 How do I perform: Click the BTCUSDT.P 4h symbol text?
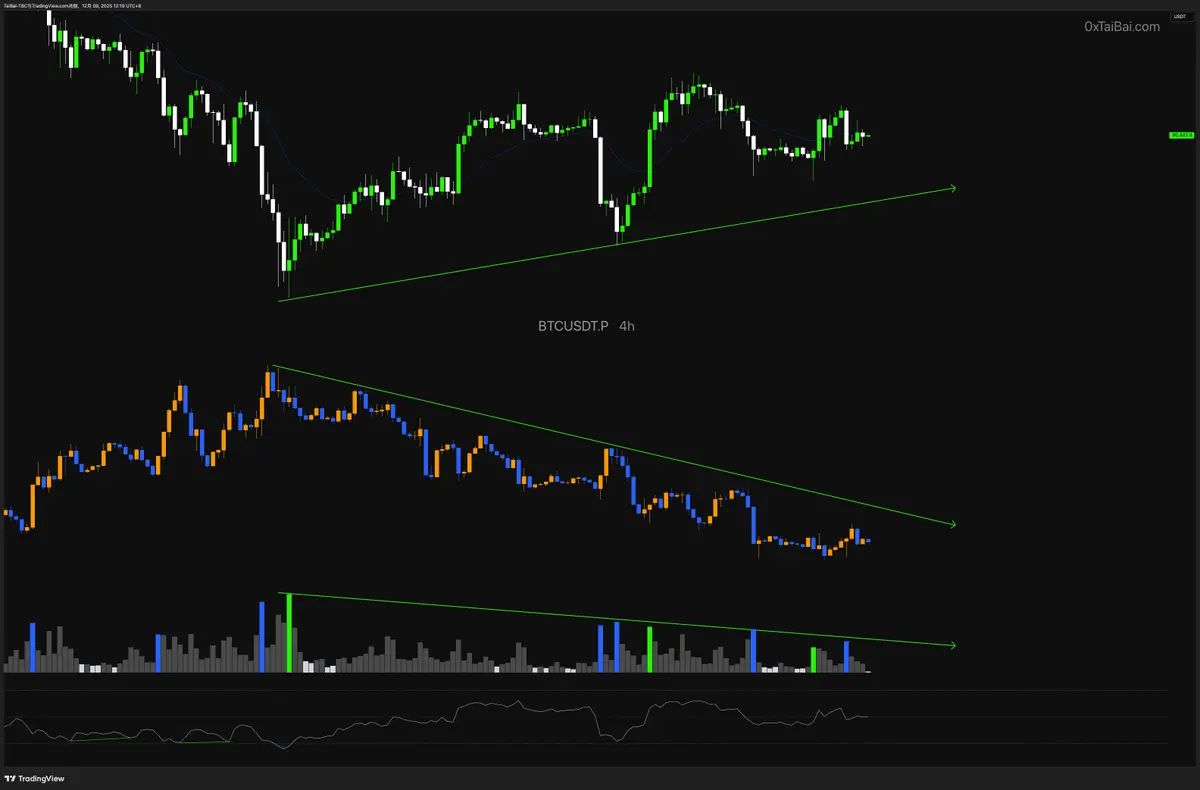tap(585, 326)
